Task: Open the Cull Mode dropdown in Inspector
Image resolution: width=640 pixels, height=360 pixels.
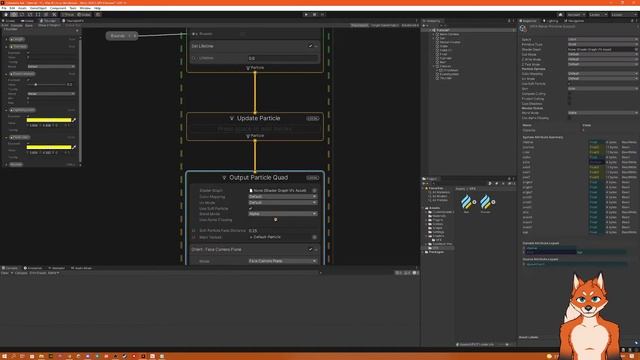Action: [602, 54]
